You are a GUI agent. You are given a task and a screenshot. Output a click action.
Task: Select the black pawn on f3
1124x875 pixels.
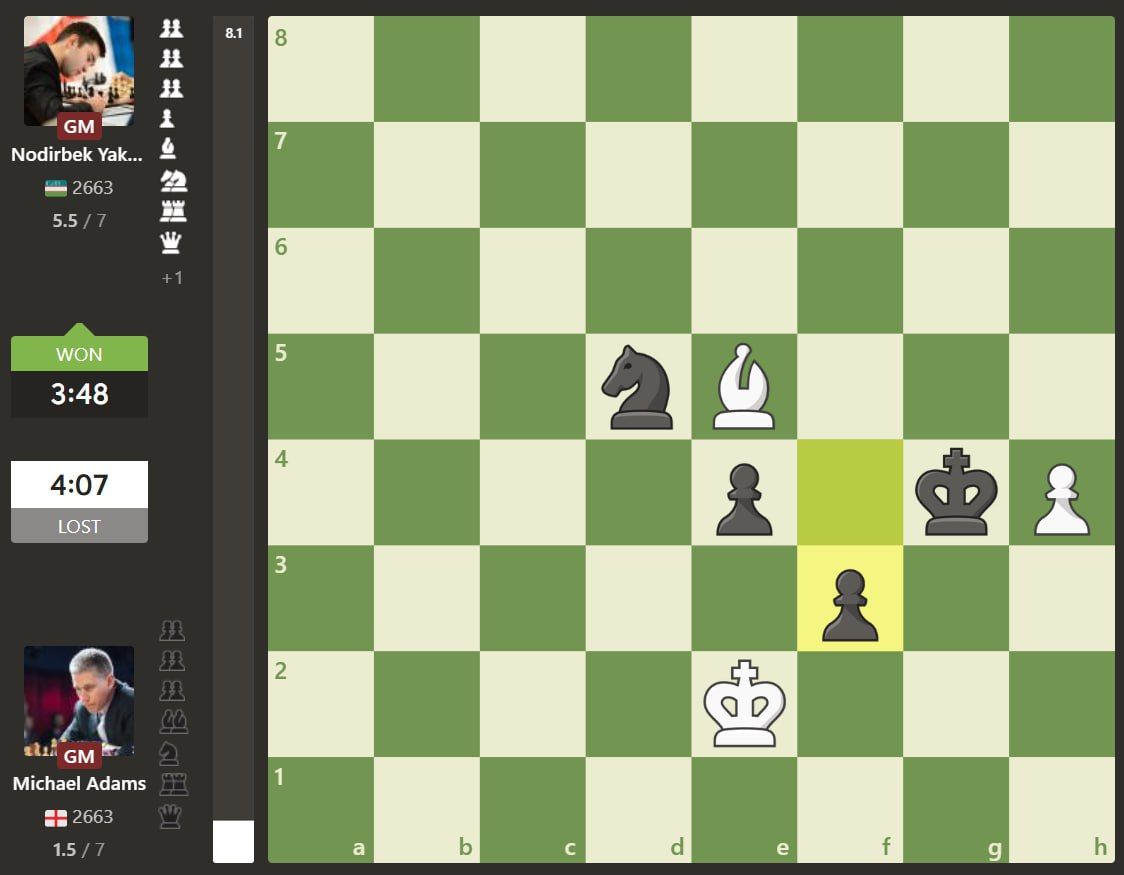tap(850, 605)
